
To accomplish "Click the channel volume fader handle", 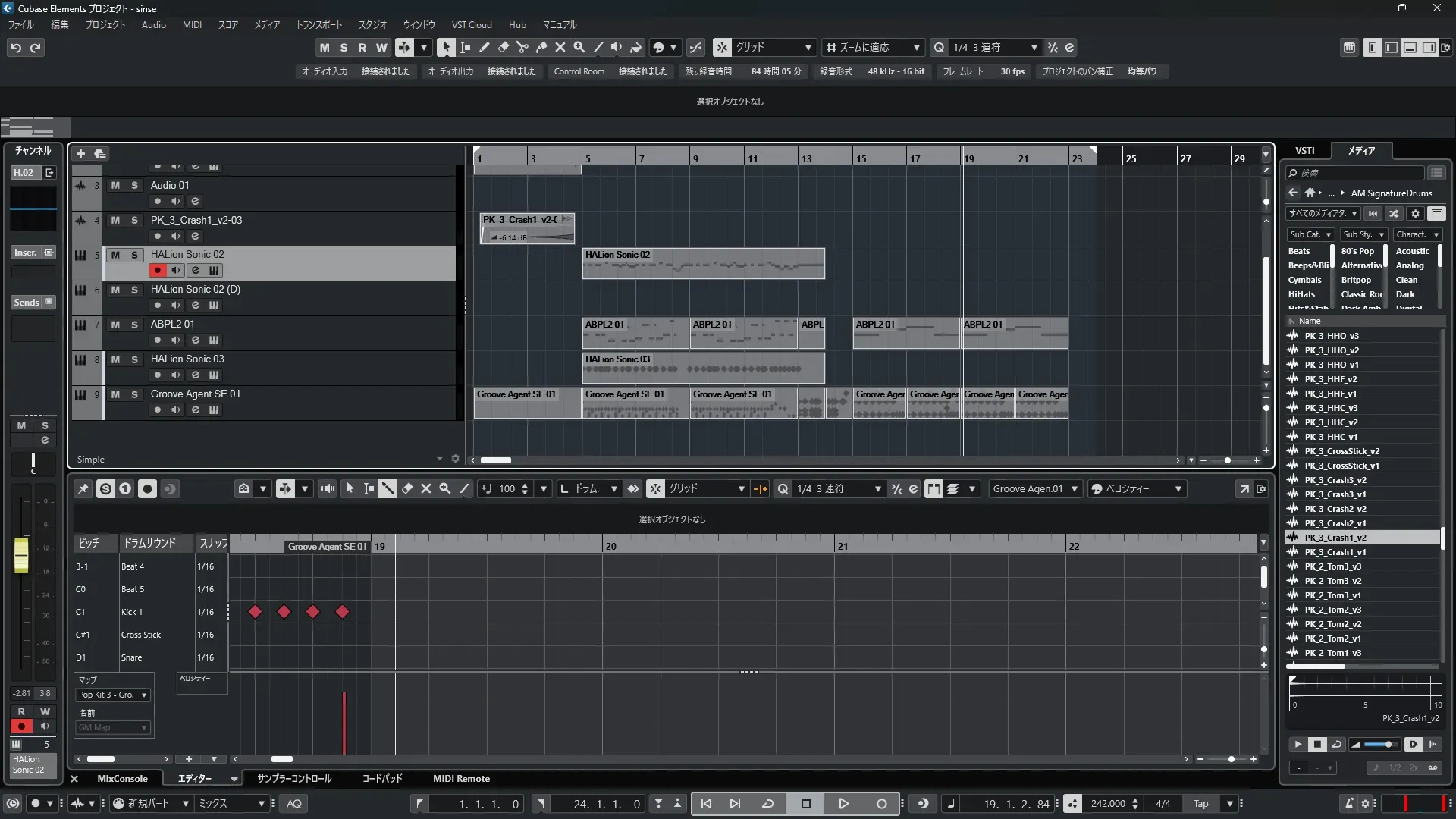I will coord(21,554).
